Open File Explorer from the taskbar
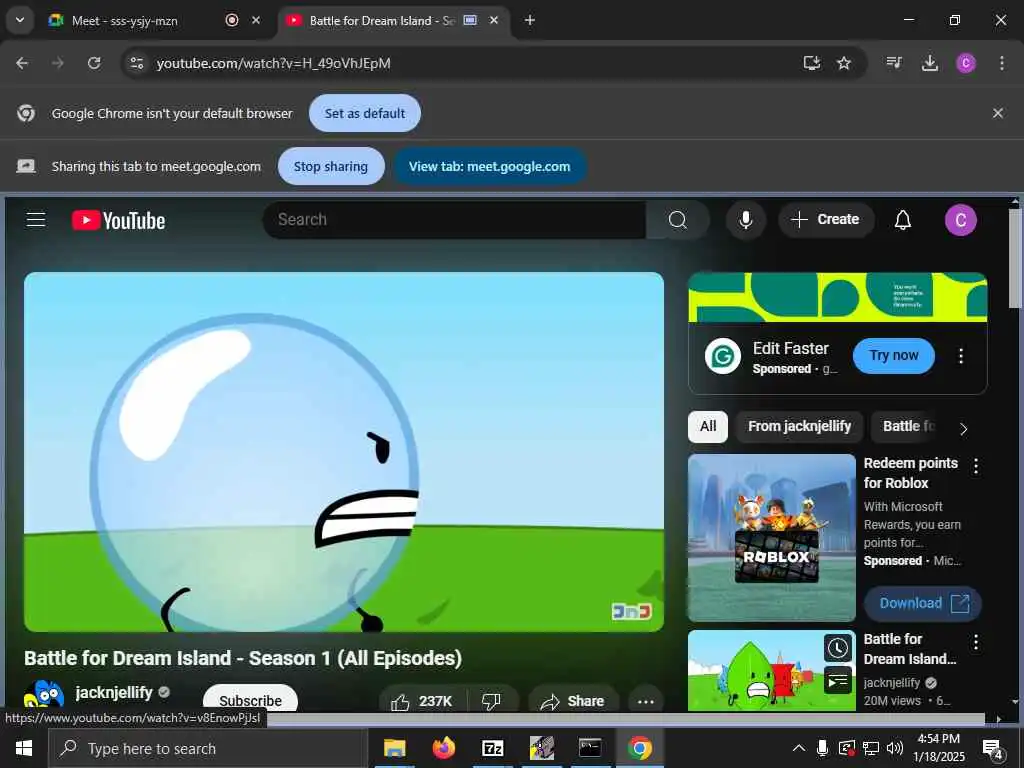This screenshot has width=1024, height=768. (394, 748)
